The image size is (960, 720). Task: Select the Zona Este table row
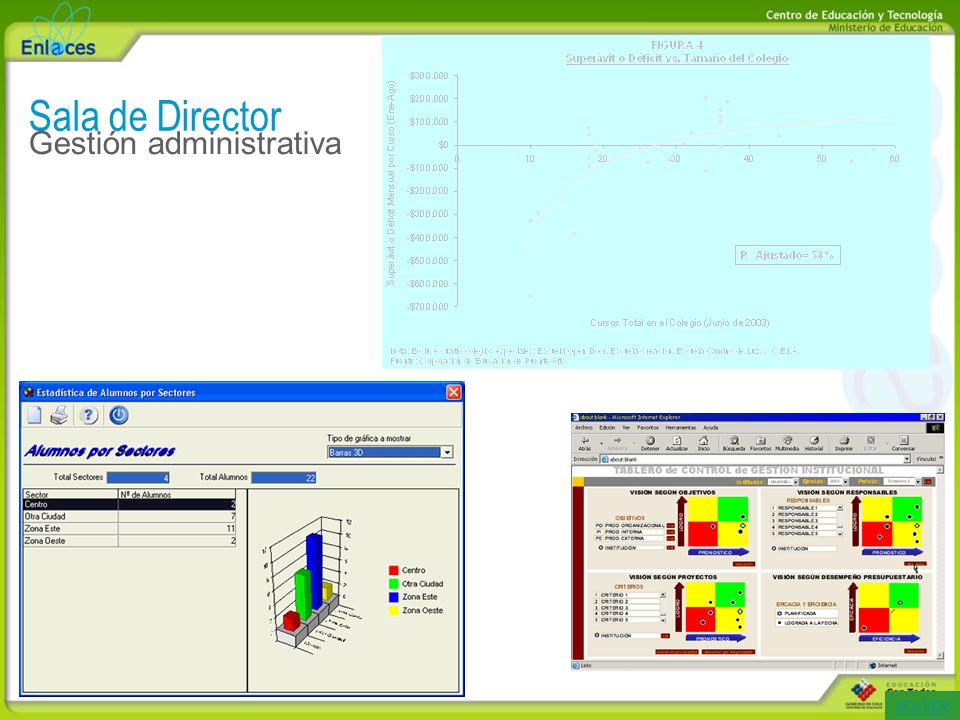click(129, 528)
